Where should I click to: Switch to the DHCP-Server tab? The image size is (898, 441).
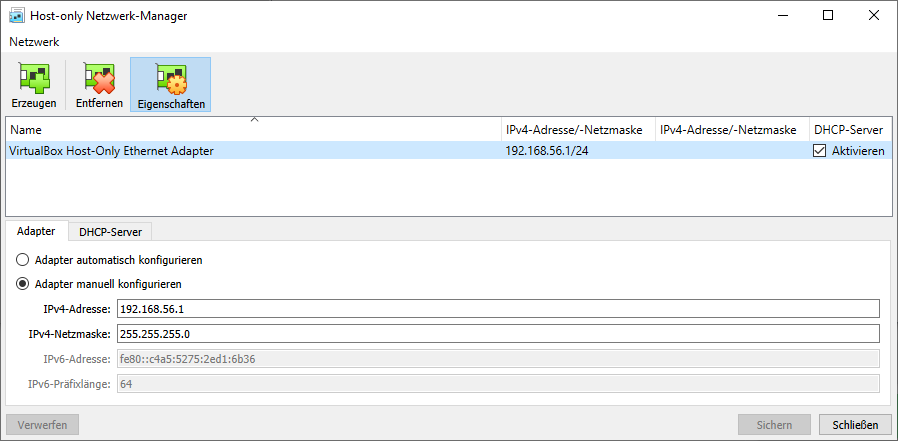pos(111,232)
